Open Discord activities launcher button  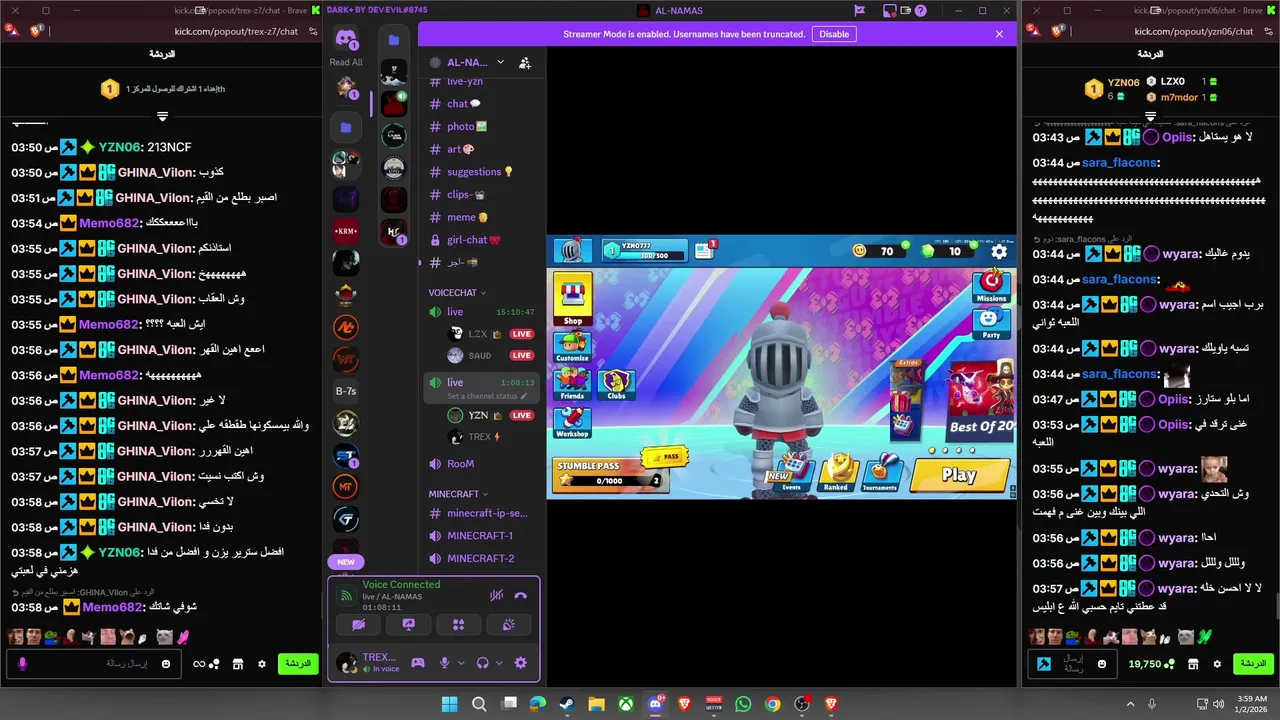point(458,624)
